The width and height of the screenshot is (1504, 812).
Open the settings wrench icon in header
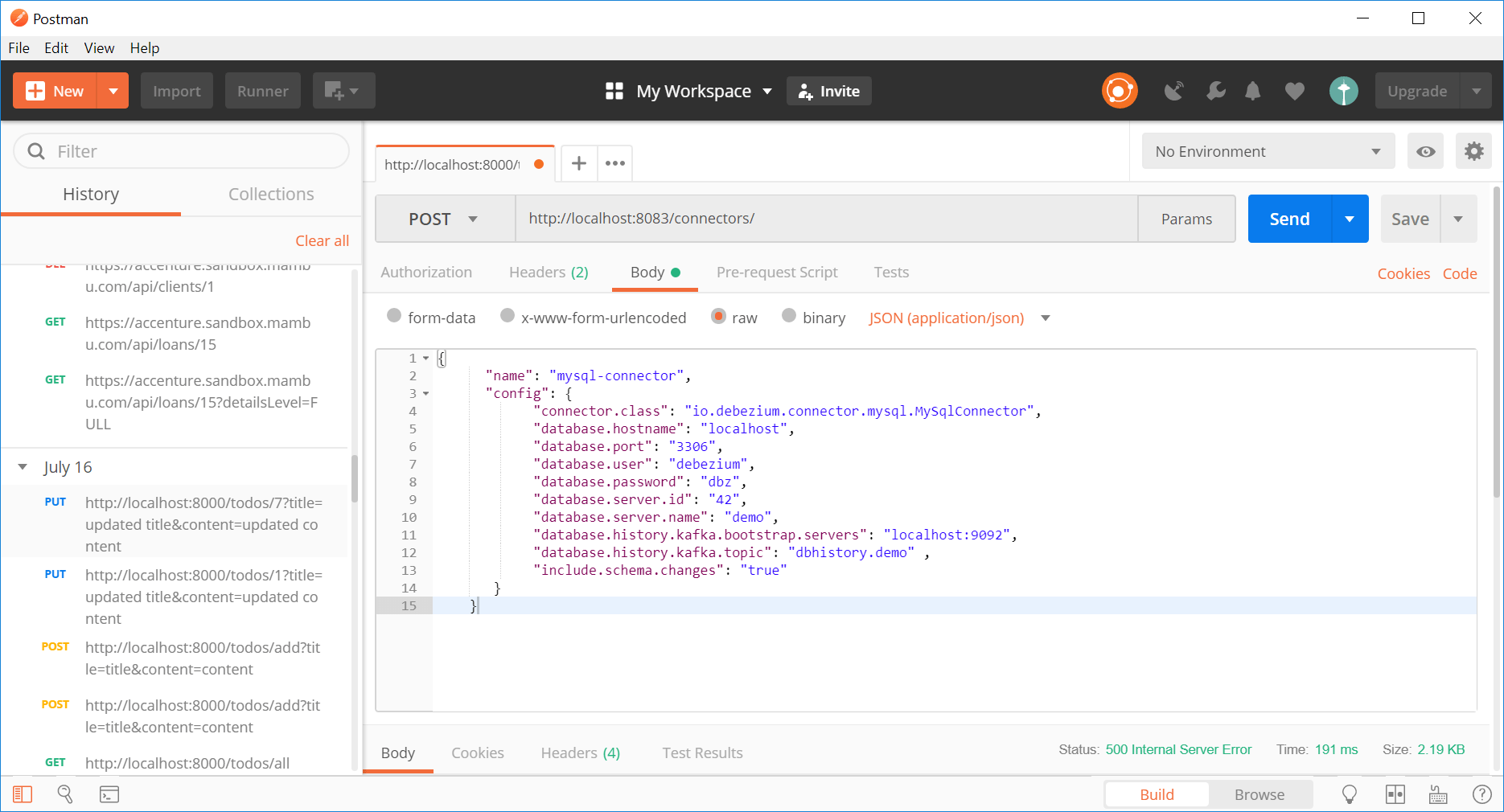click(x=1215, y=91)
